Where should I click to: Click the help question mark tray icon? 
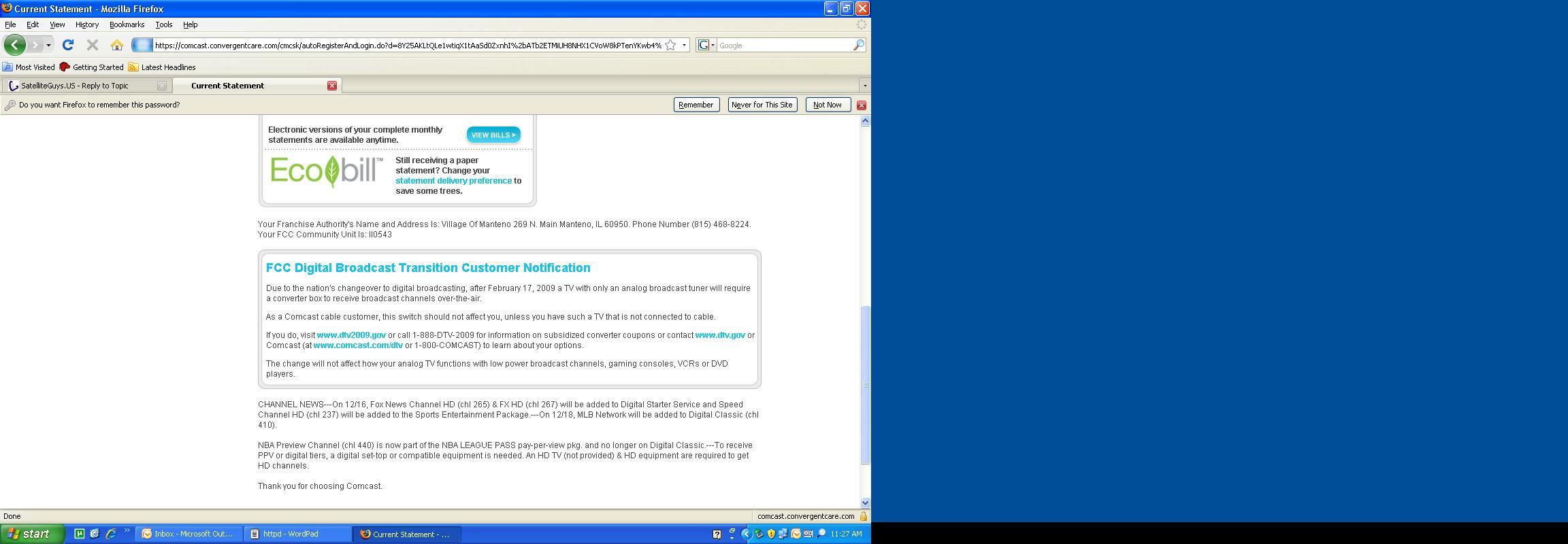coord(717,534)
